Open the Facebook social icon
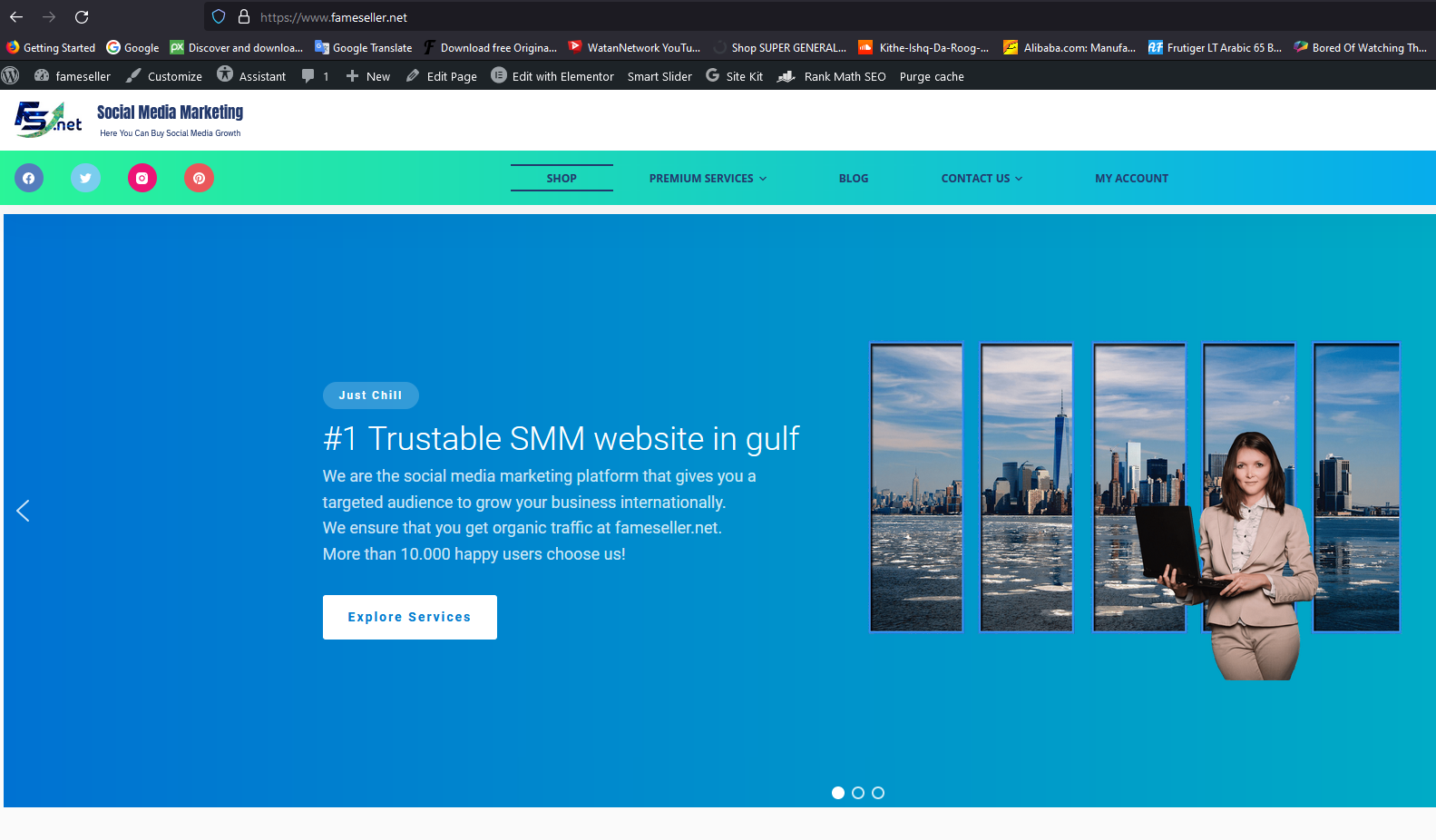Image resolution: width=1436 pixels, height=840 pixels. pos(29,178)
